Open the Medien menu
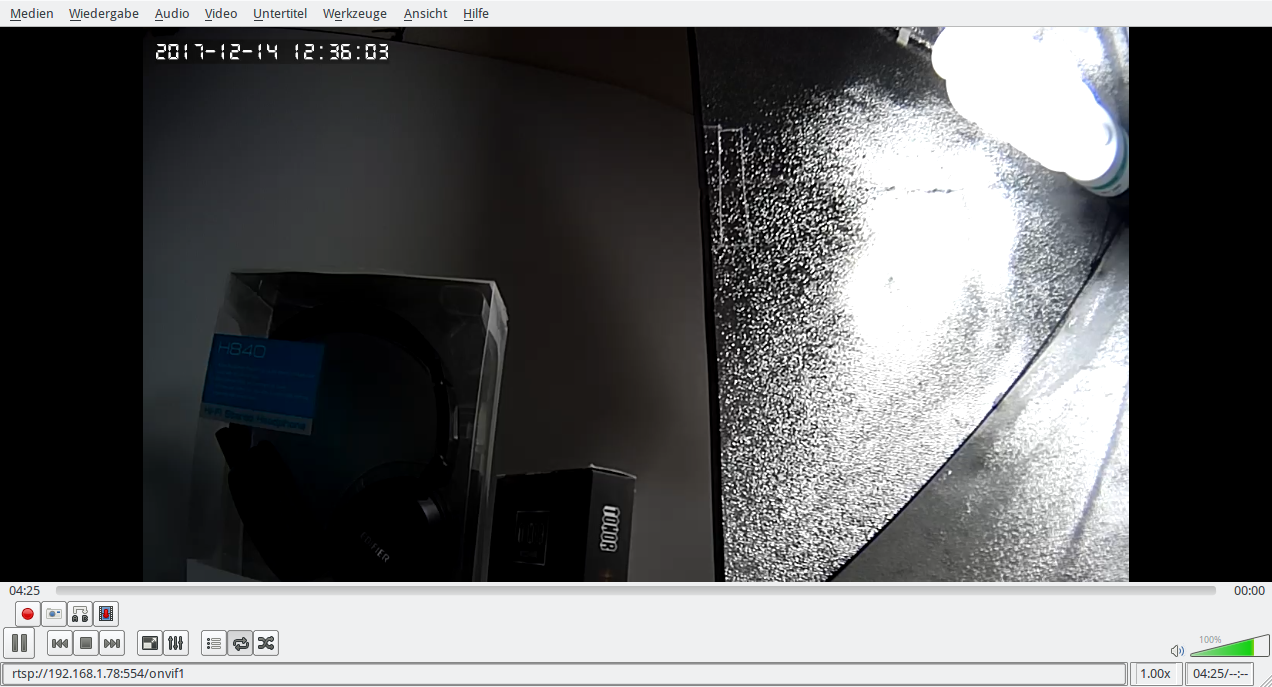Image resolution: width=1272 pixels, height=687 pixels. [x=32, y=14]
